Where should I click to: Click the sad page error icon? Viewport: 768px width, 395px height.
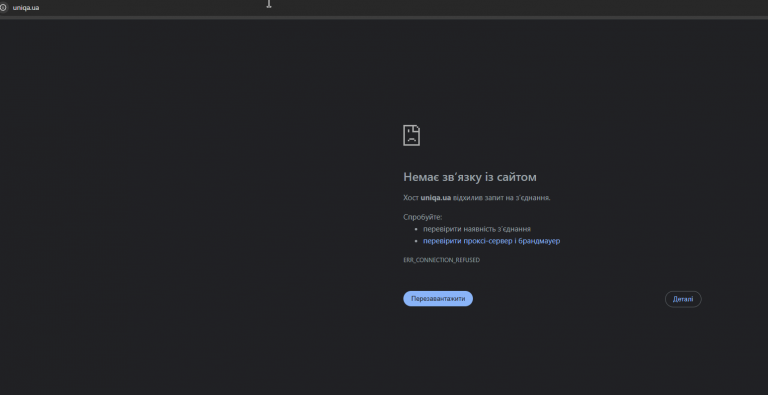(x=411, y=135)
